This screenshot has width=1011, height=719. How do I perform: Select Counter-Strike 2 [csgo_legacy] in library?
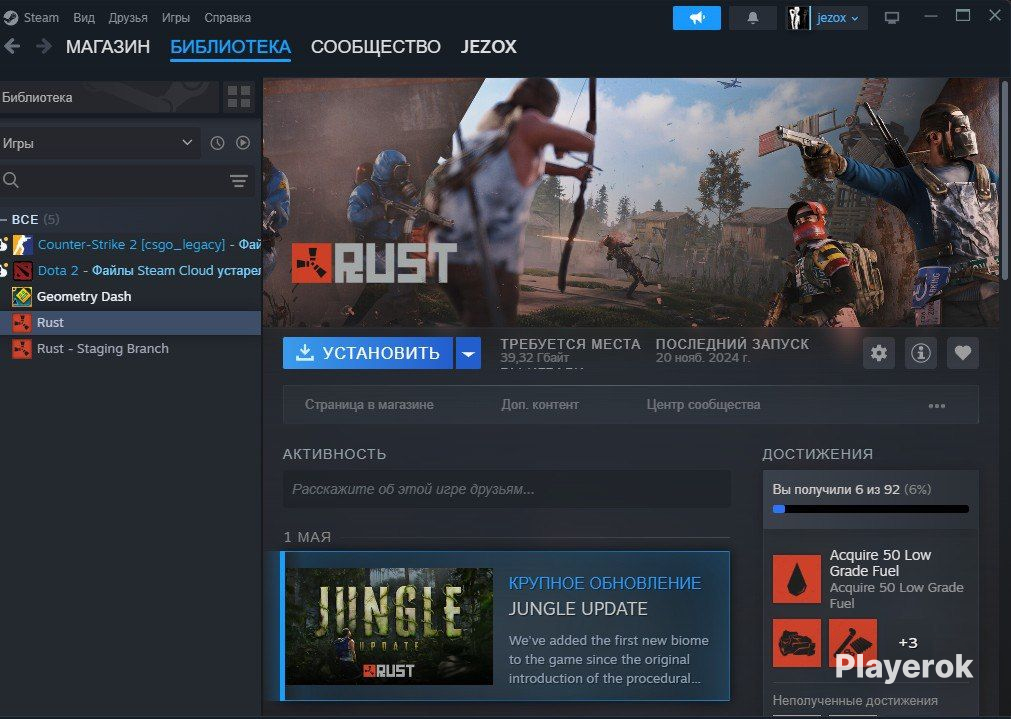132,245
